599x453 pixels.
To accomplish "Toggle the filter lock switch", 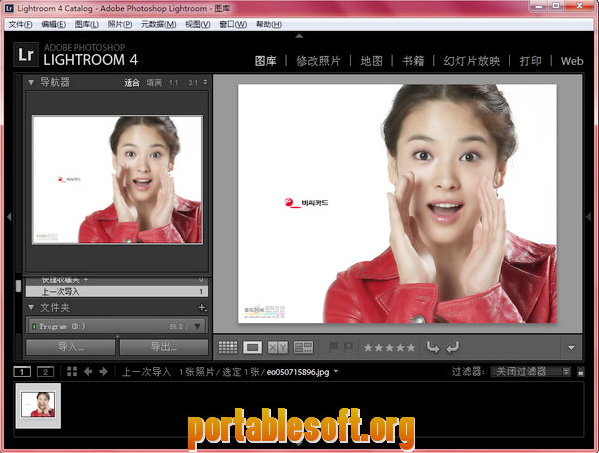I will click(x=580, y=372).
